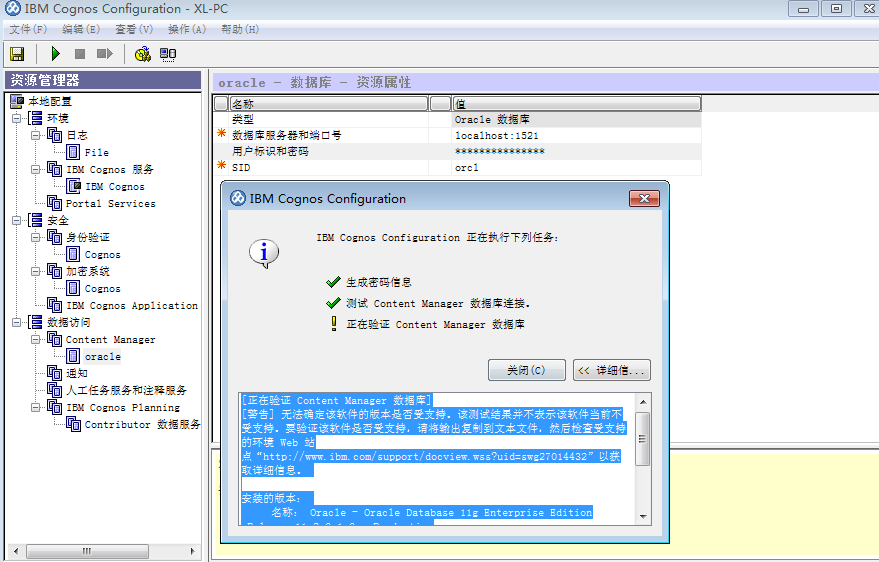Open the 文件(F) menu
The width and height of the screenshot is (879, 562).
point(28,29)
